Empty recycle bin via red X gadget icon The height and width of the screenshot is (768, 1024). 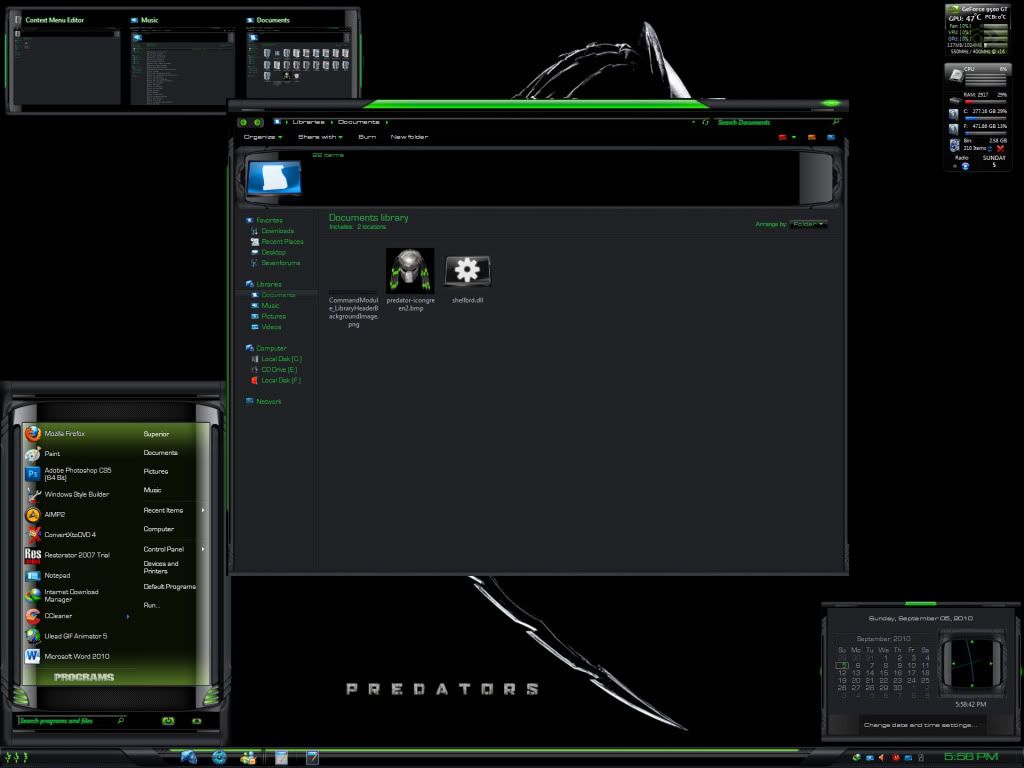(1000, 148)
